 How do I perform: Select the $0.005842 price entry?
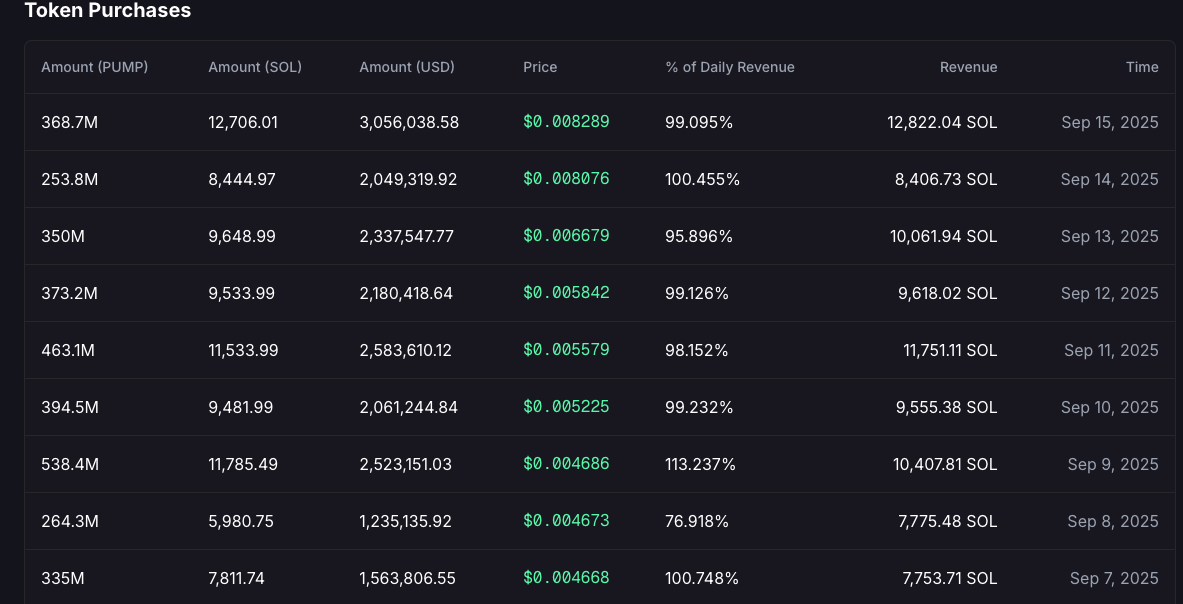(566, 293)
